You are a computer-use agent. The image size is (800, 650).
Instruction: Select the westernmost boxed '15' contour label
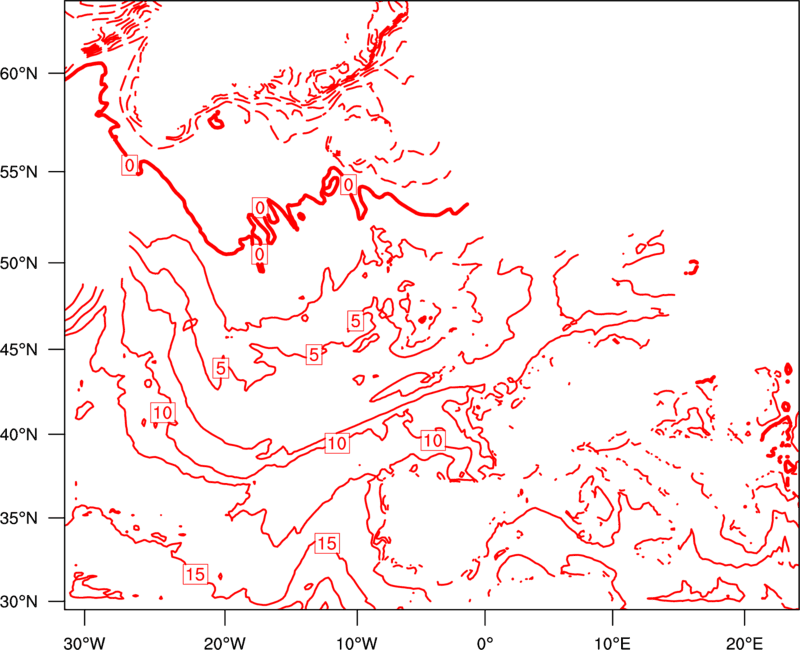(195, 574)
